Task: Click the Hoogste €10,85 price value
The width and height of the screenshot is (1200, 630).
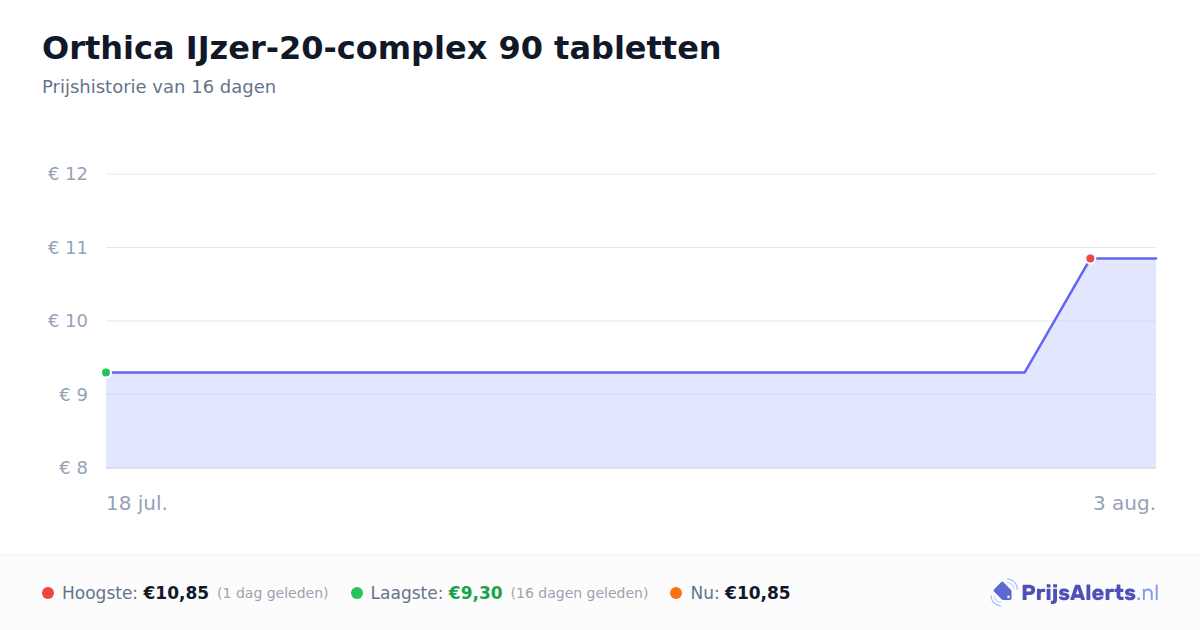Action: 176,593
